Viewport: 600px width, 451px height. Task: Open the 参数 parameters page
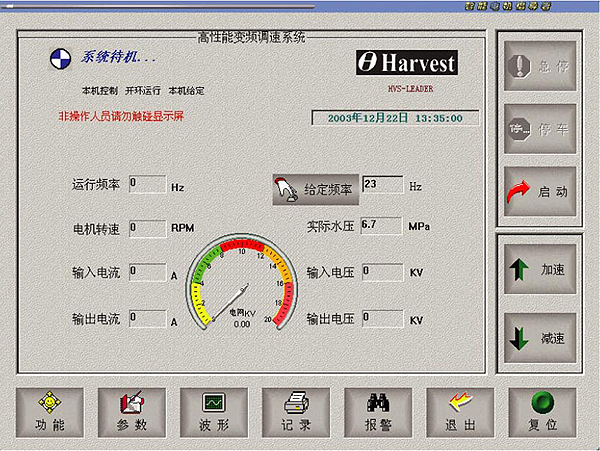coord(131,412)
